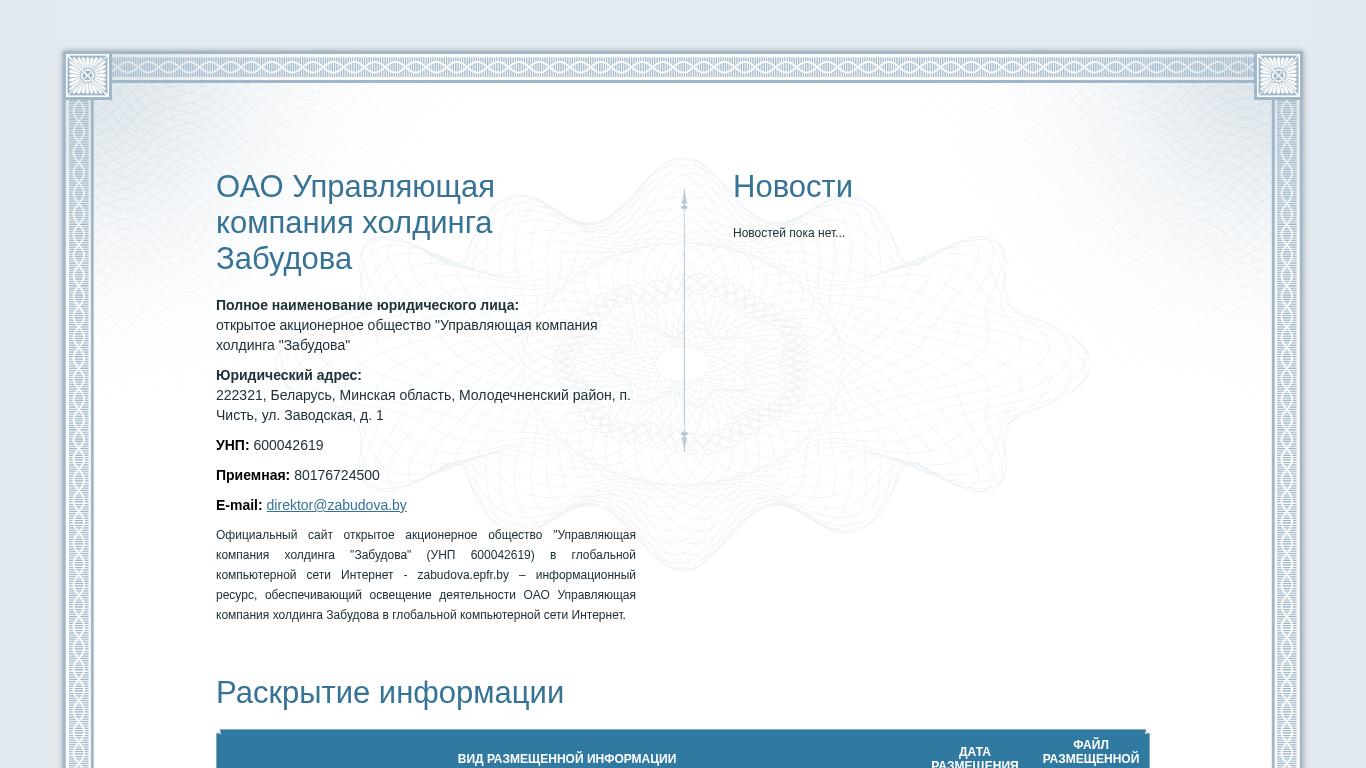Click the Файл размещенной column header
Image resolution: width=1366 pixels, height=768 pixels.
tap(1091, 752)
